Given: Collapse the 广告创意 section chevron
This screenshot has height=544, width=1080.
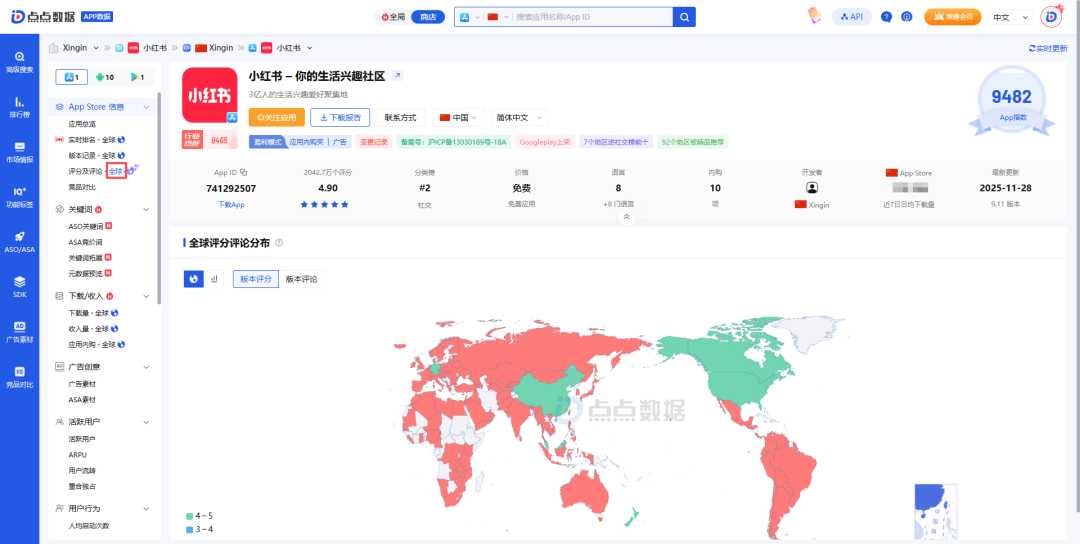Looking at the screenshot, I should click(x=146, y=367).
